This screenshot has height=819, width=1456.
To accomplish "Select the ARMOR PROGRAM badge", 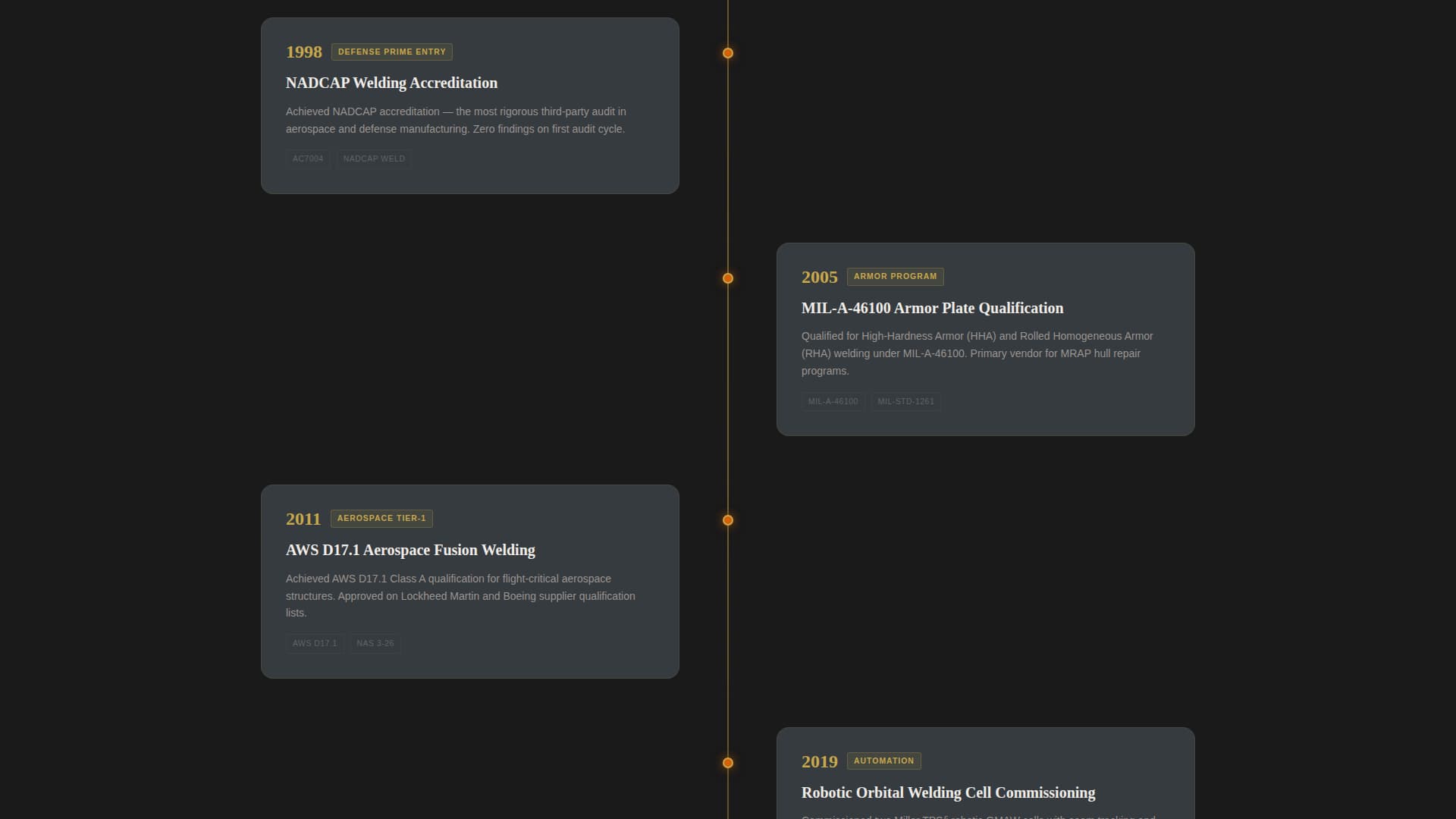I will point(896,276).
